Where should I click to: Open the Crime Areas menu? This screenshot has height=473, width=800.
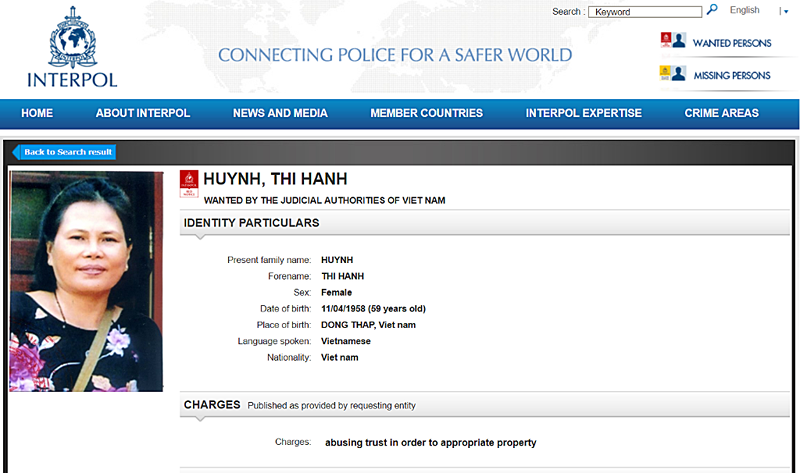(721, 114)
